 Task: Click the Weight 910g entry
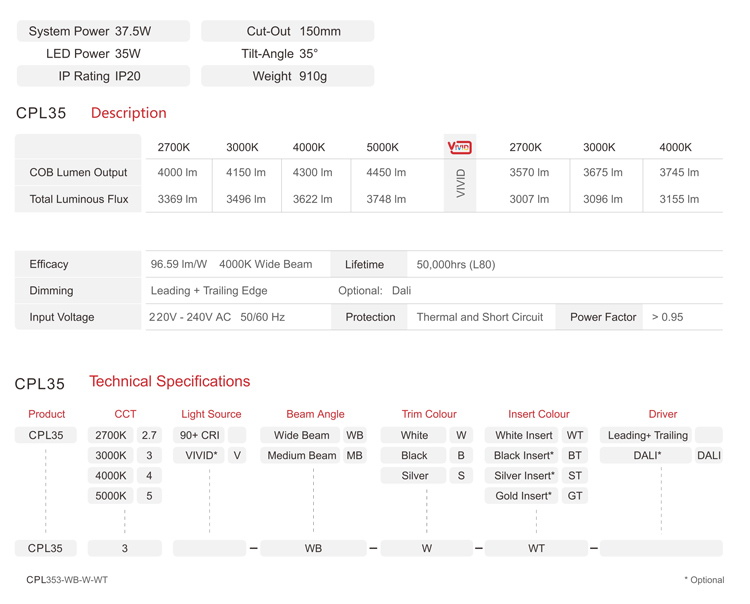coord(287,76)
